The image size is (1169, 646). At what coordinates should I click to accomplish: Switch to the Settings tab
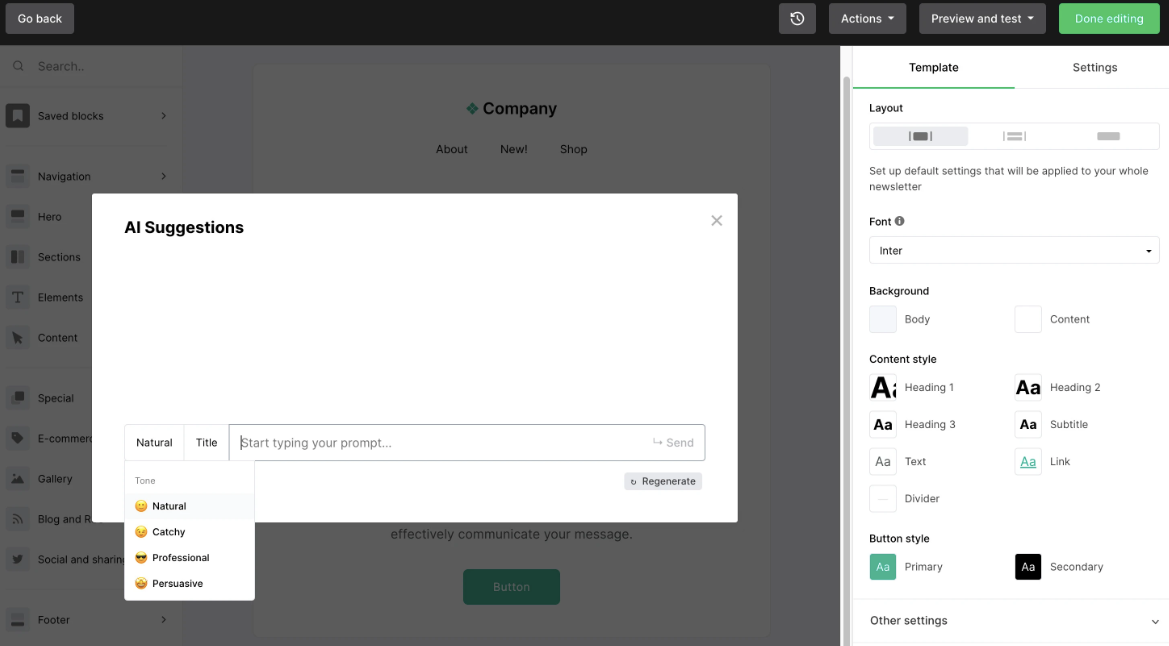[x=1094, y=67]
